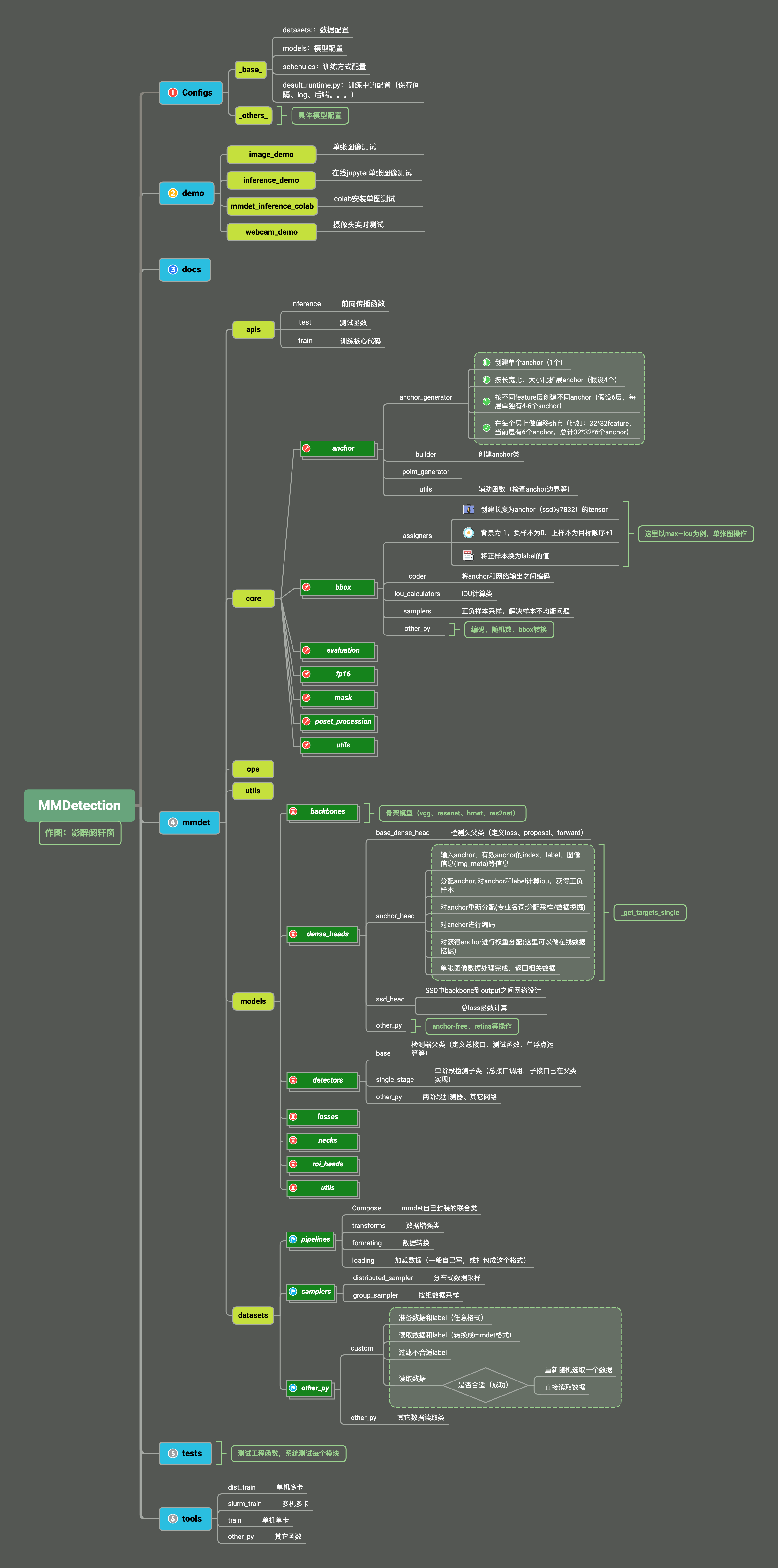Click the iou_calculators subtopic
This screenshot has width=778, height=1568.
tap(417, 594)
